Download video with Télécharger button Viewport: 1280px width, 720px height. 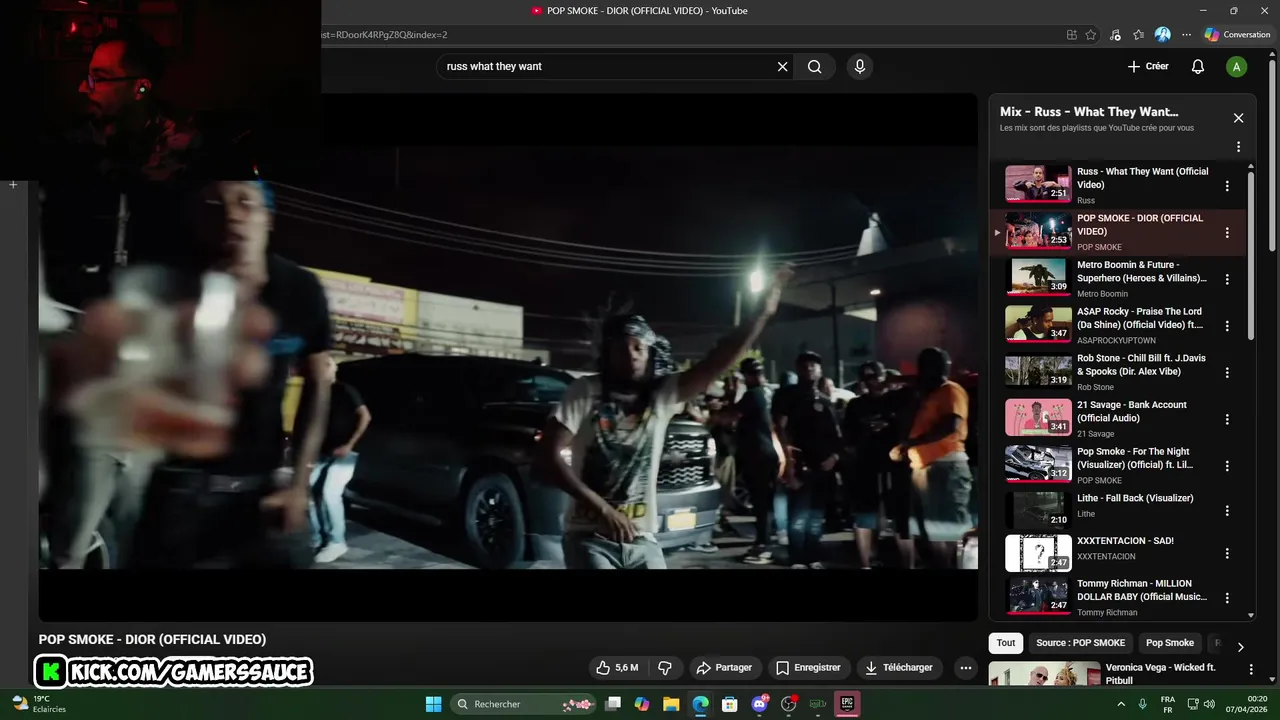[x=899, y=667]
